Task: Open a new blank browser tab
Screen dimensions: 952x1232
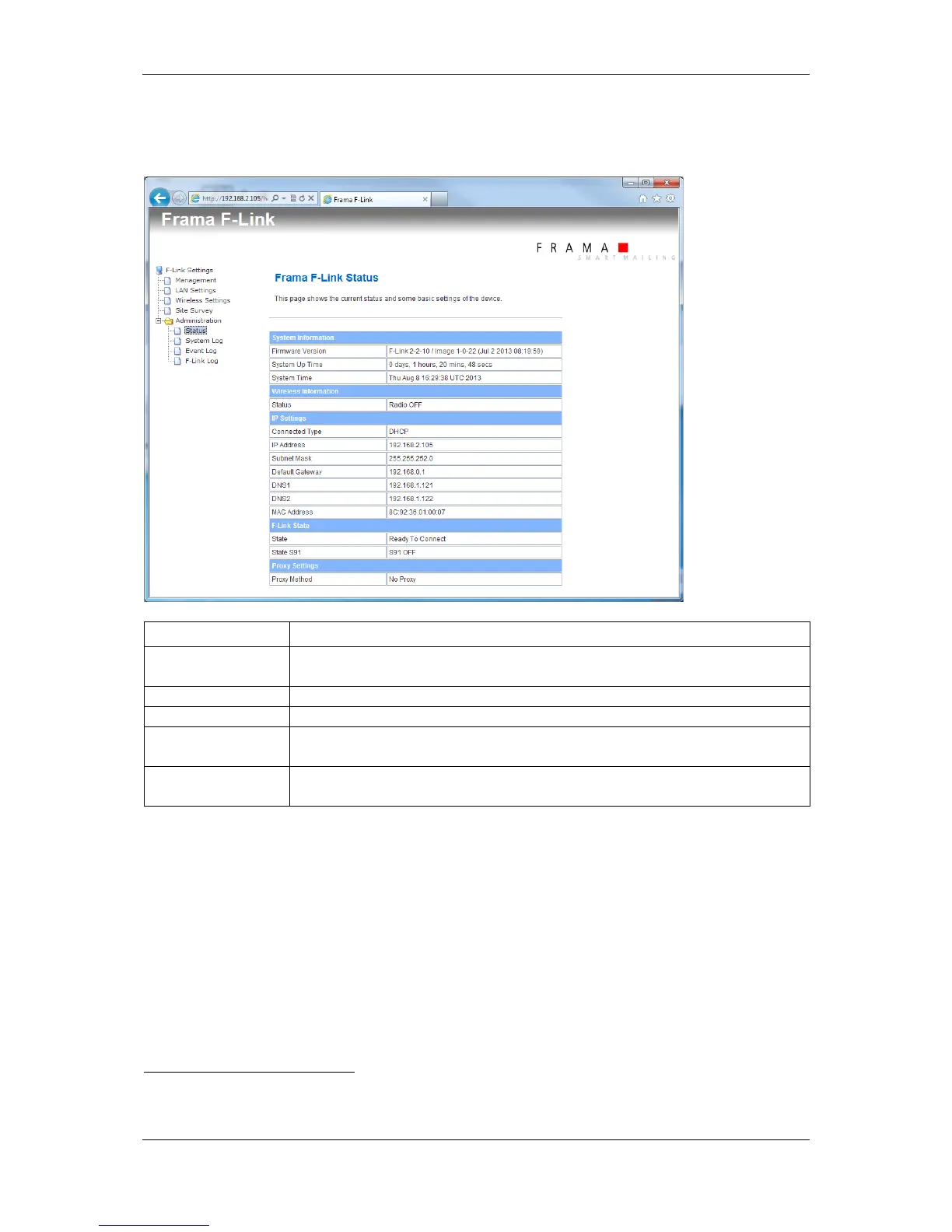Action: tap(439, 199)
